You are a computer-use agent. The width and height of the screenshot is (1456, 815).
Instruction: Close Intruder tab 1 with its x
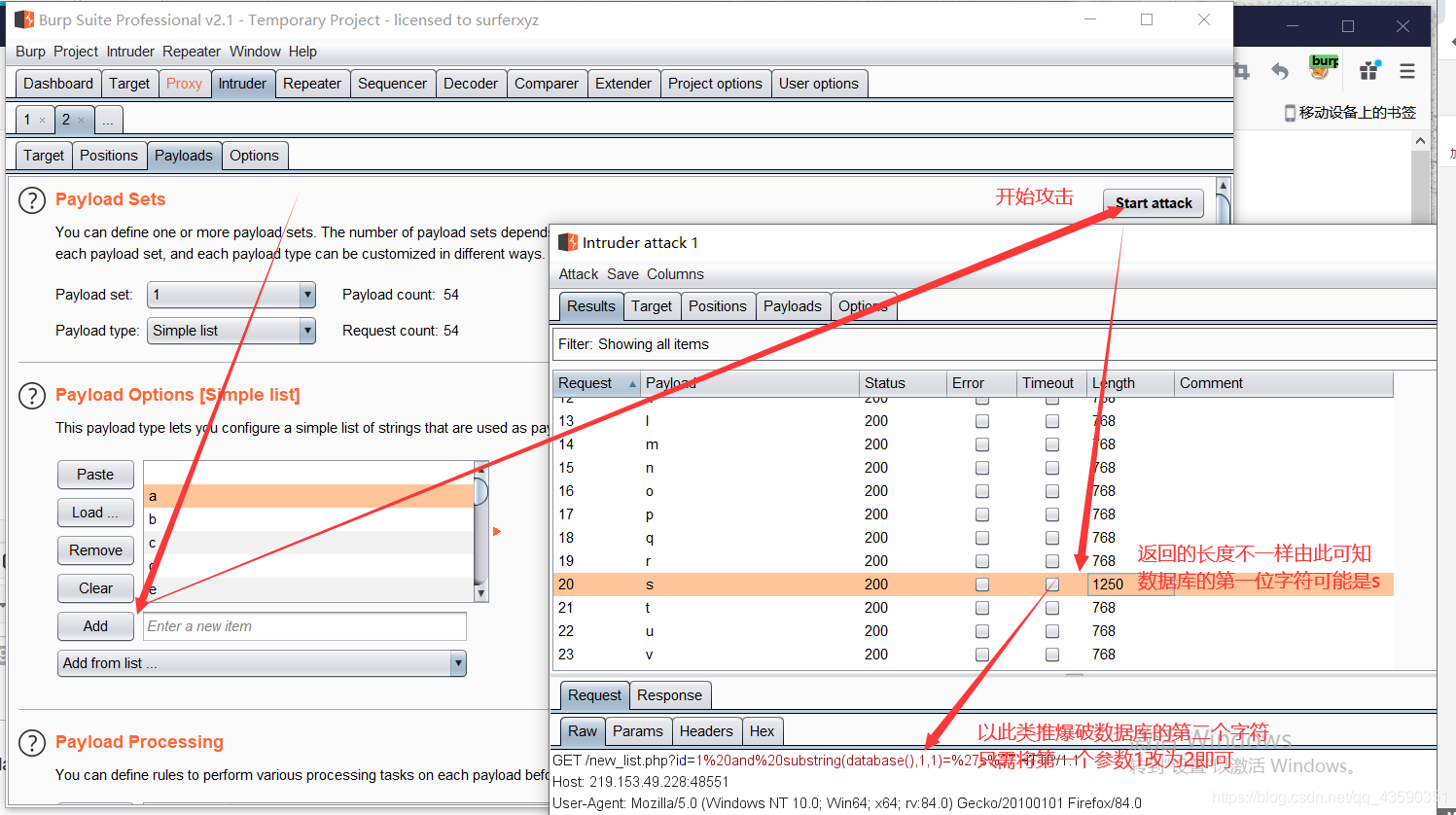pyautogui.click(x=42, y=120)
